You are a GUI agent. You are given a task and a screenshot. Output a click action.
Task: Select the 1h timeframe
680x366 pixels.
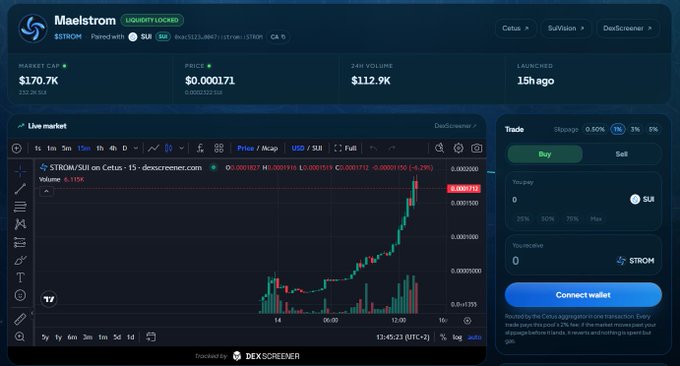pyautogui.click(x=100, y=148)
